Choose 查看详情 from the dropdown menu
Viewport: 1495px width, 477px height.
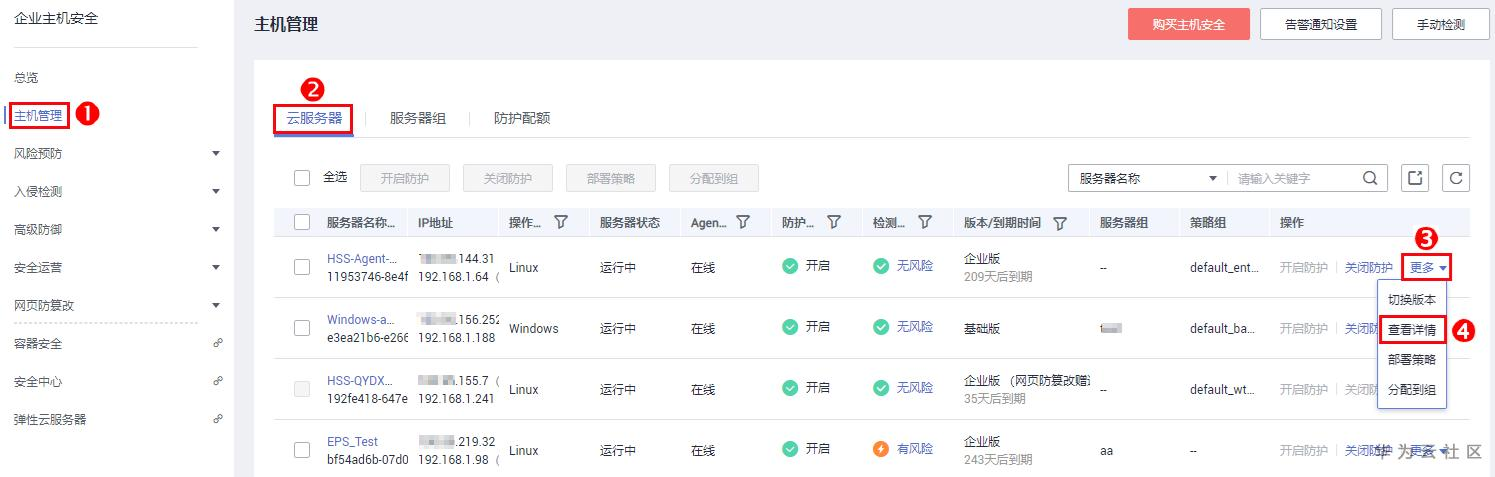[x=1412, y=329]
